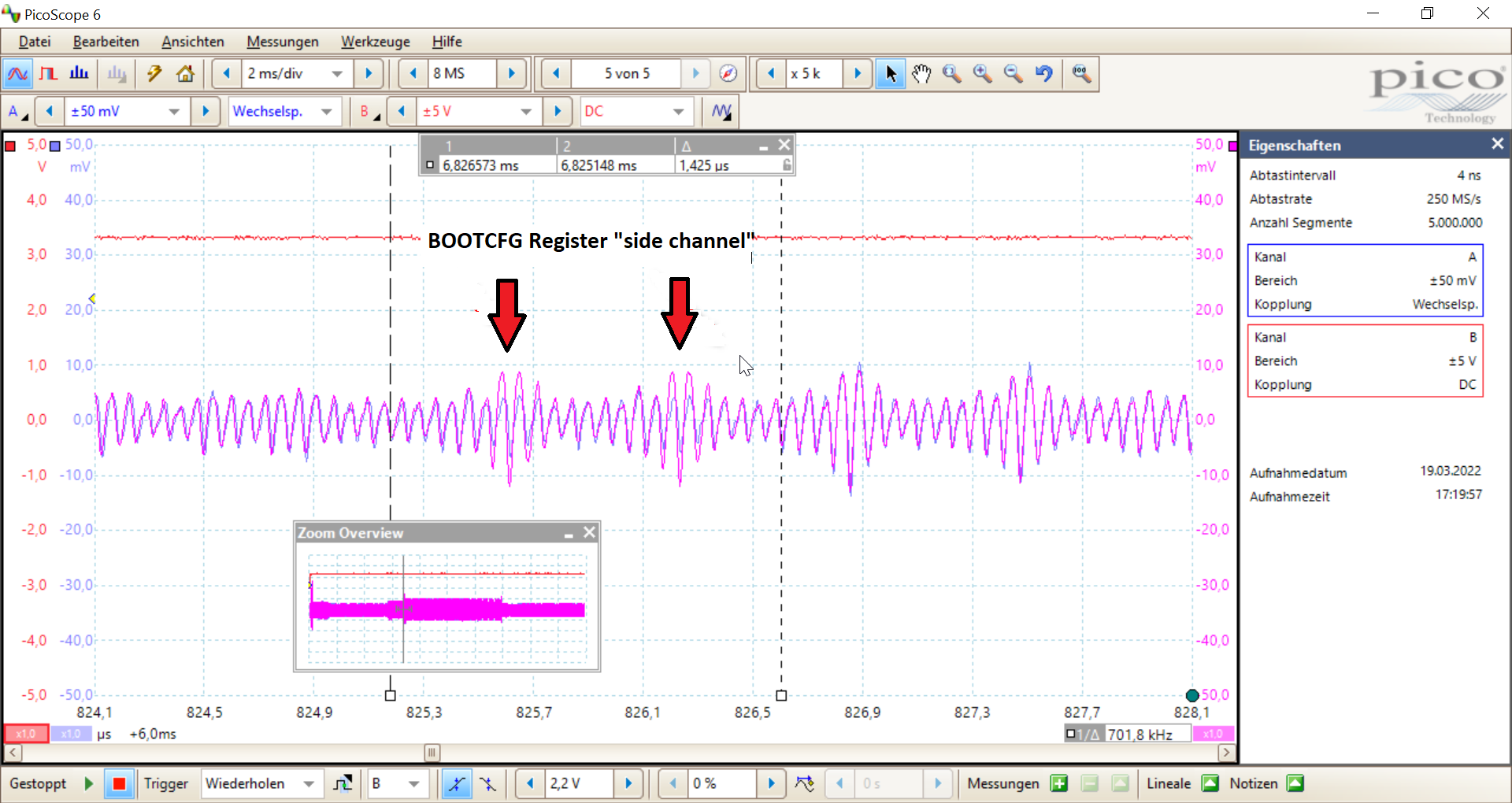Open the Bearbeiten menu
This screenshot has height=803, width=1512.
[x=106, y=42]
